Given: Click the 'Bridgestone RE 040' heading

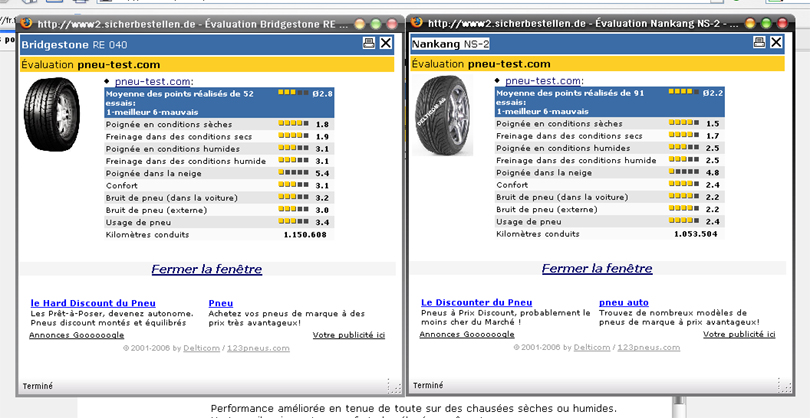Looking at the screenshot, I should pos(74,45).
